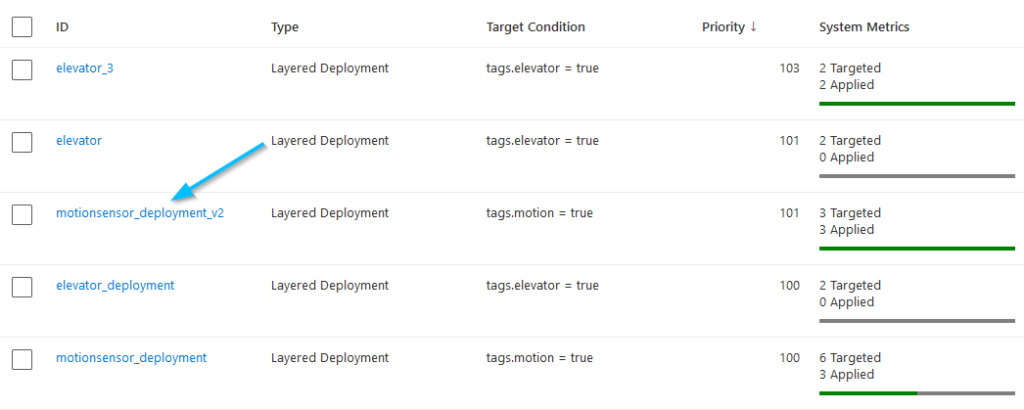Screen dimensions: 1024x410
Task: Click the priority value 103
Action: [789, 69]
